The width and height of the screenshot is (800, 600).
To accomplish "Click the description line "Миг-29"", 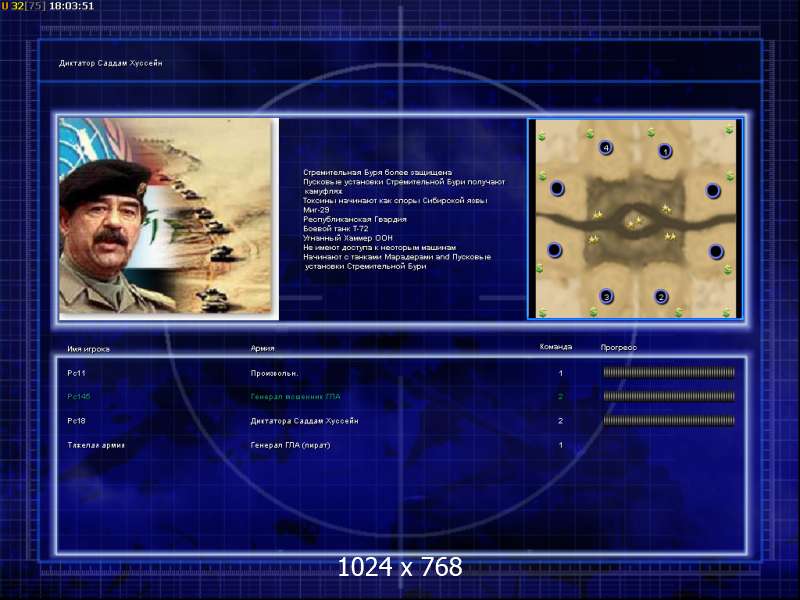I will click(x=316, y=210).
